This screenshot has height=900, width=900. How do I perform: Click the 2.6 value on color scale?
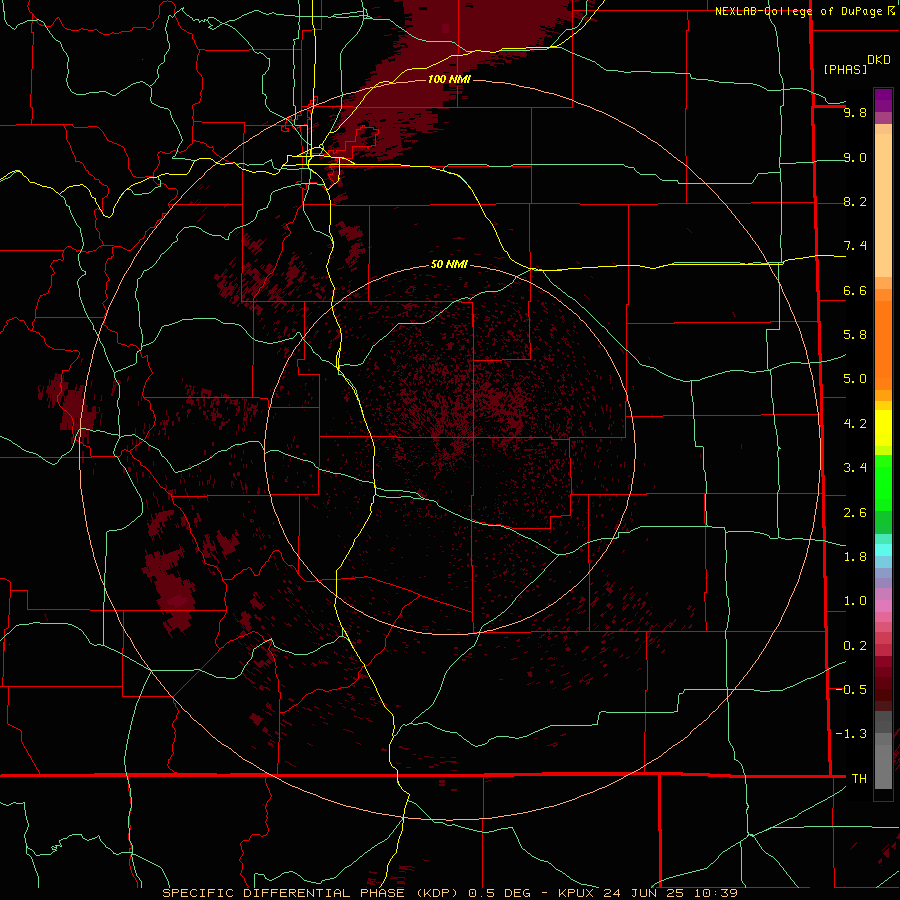tap(855, 513)
